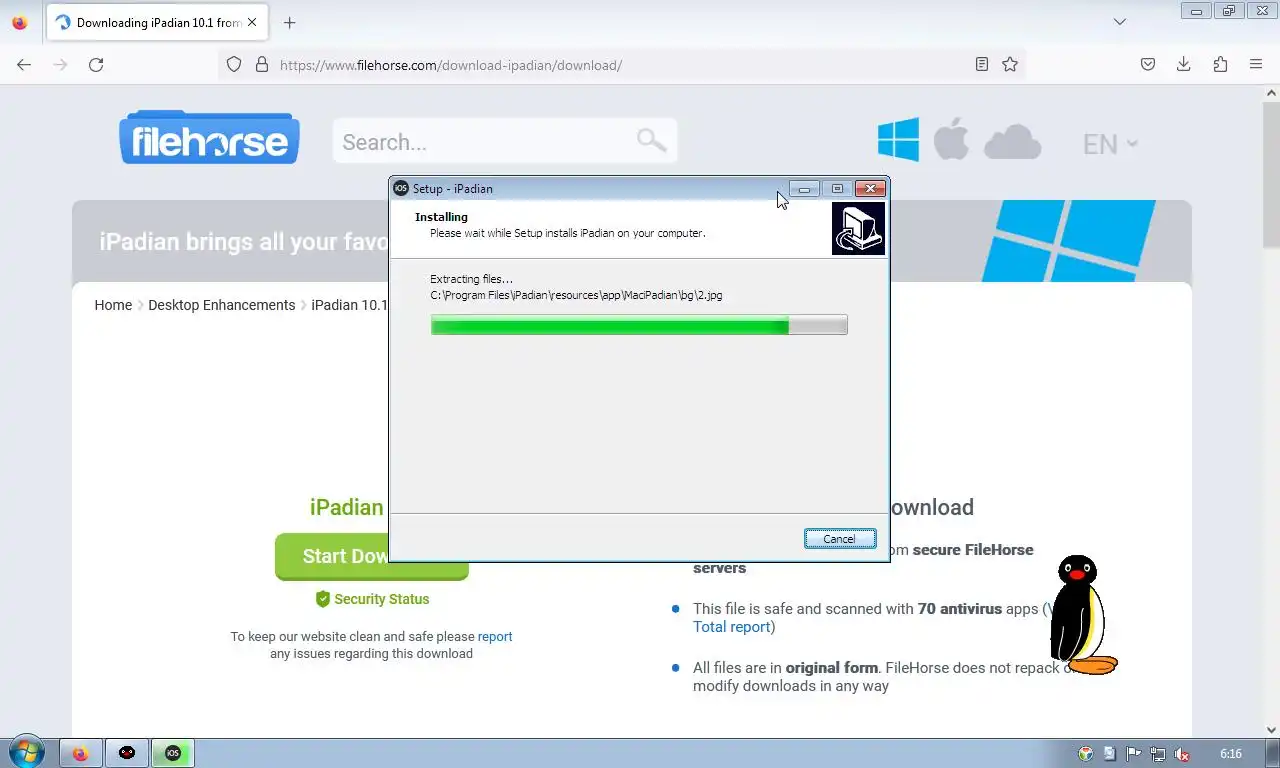This screenshot has height=768, width=1280.
Task: Go to Home breadcrumb link
Action: click(x=113, y=305)
